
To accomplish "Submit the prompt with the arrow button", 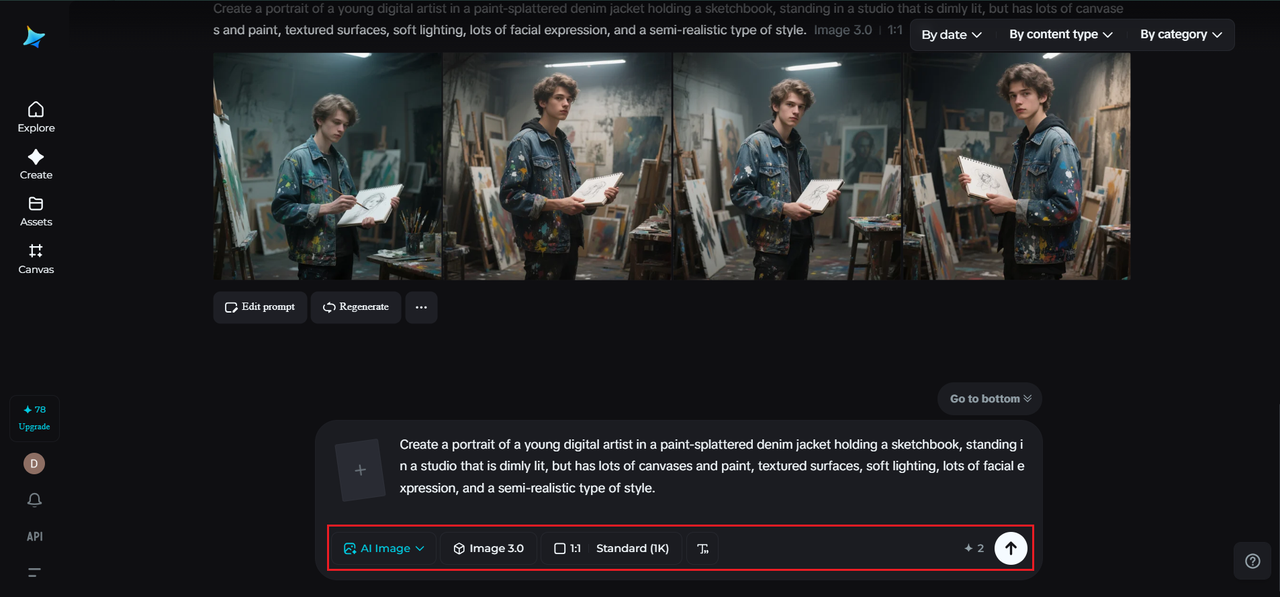I will (1010, 548).
